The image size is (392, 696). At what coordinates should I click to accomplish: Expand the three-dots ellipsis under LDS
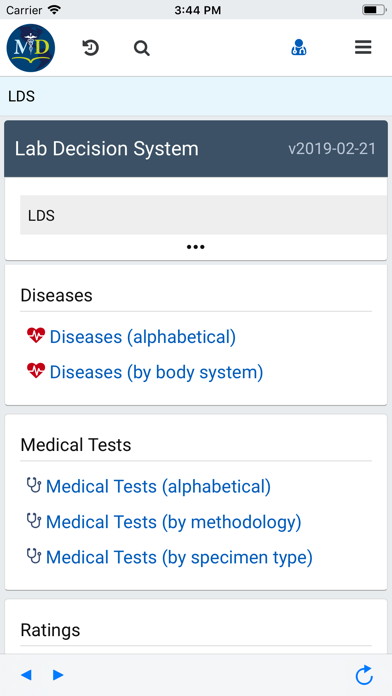196,247
